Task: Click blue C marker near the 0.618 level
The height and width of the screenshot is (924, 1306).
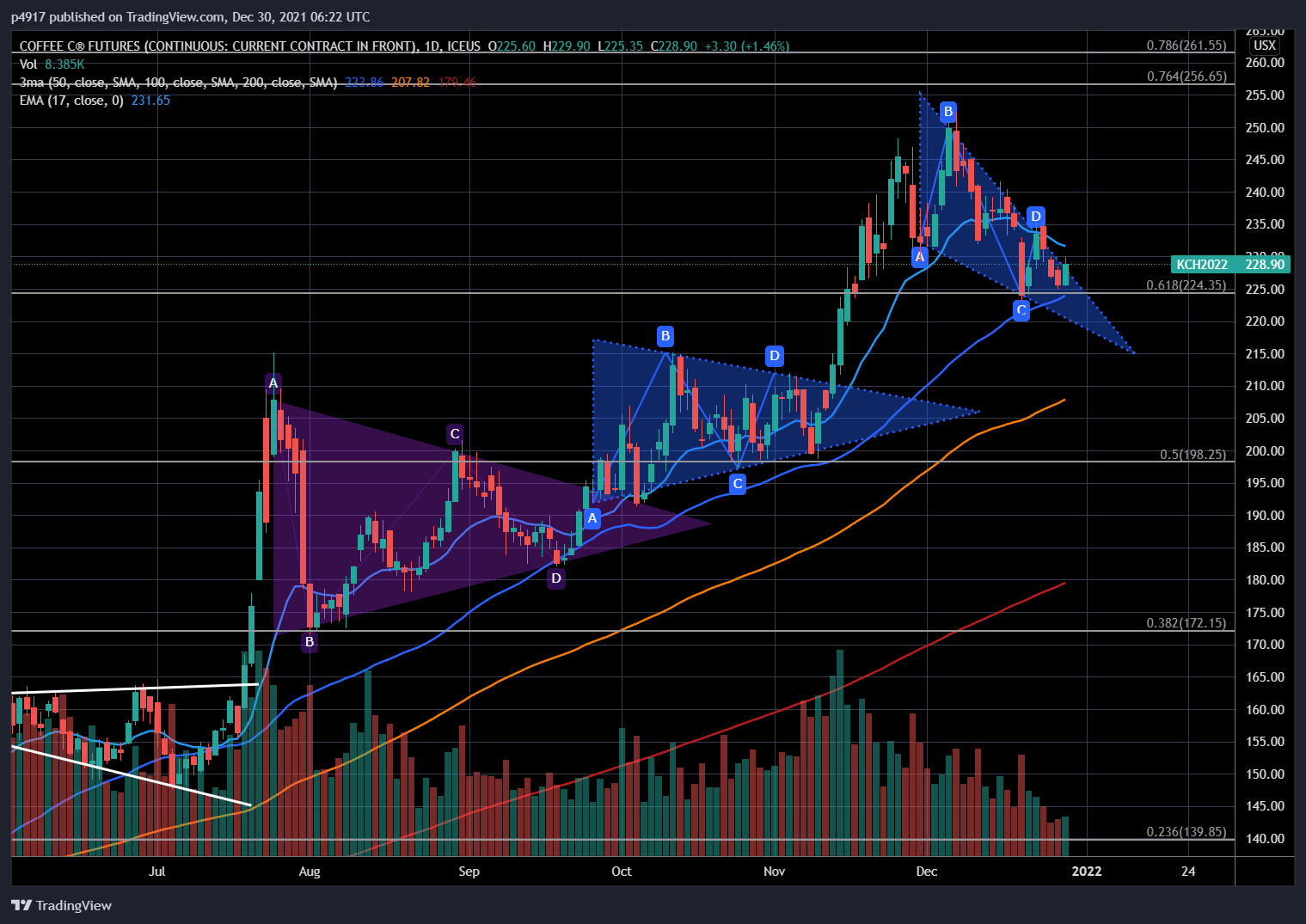Action: click(x=1021, y=310)
